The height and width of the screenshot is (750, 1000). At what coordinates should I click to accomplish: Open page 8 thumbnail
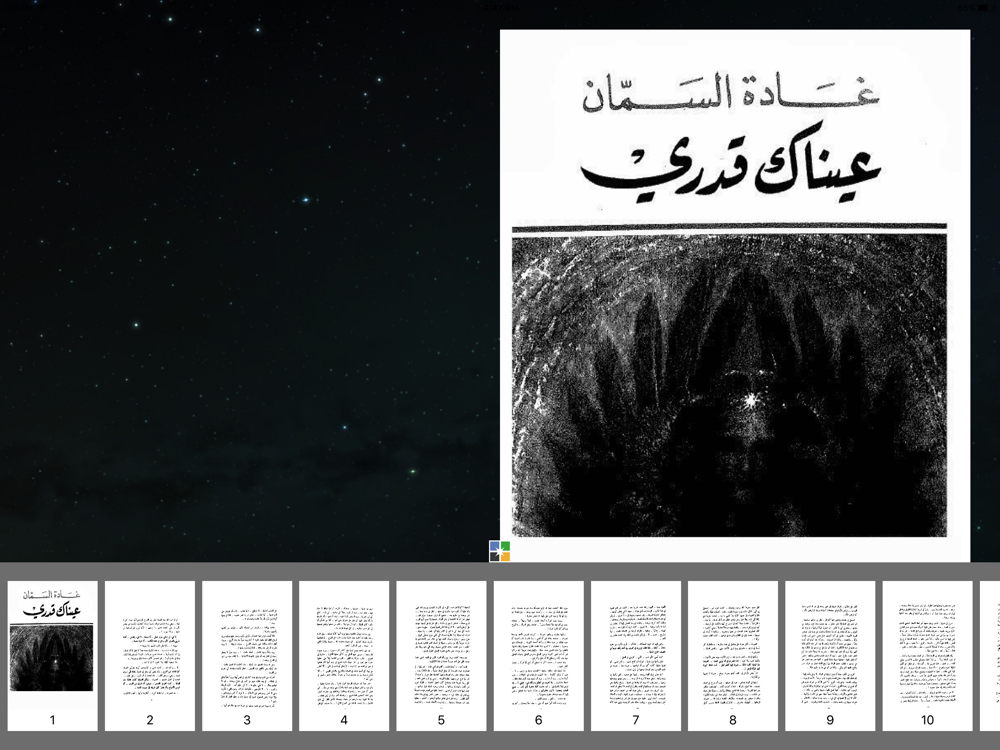click(733, 655)
